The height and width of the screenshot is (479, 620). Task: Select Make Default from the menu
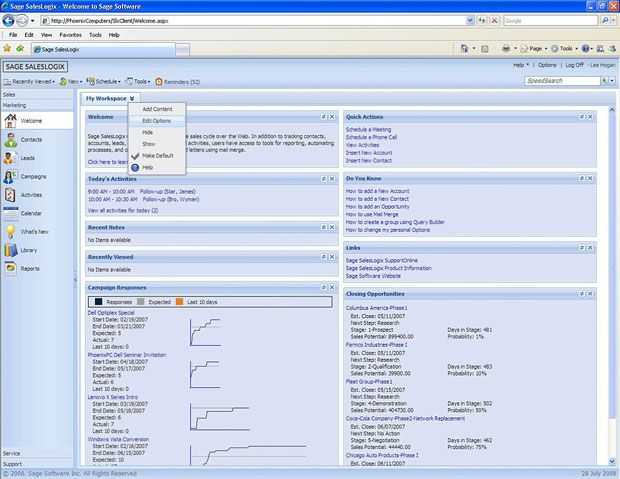[157, 155]
